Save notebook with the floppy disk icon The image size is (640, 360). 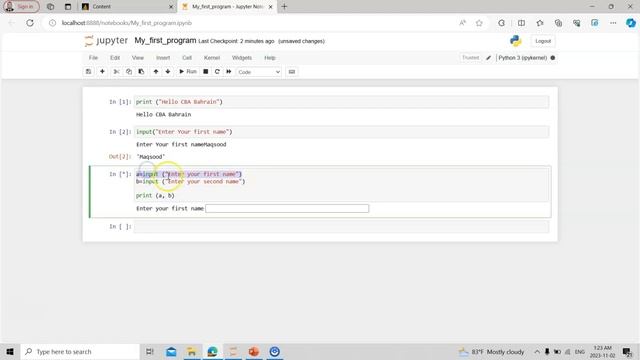(88, 72)
